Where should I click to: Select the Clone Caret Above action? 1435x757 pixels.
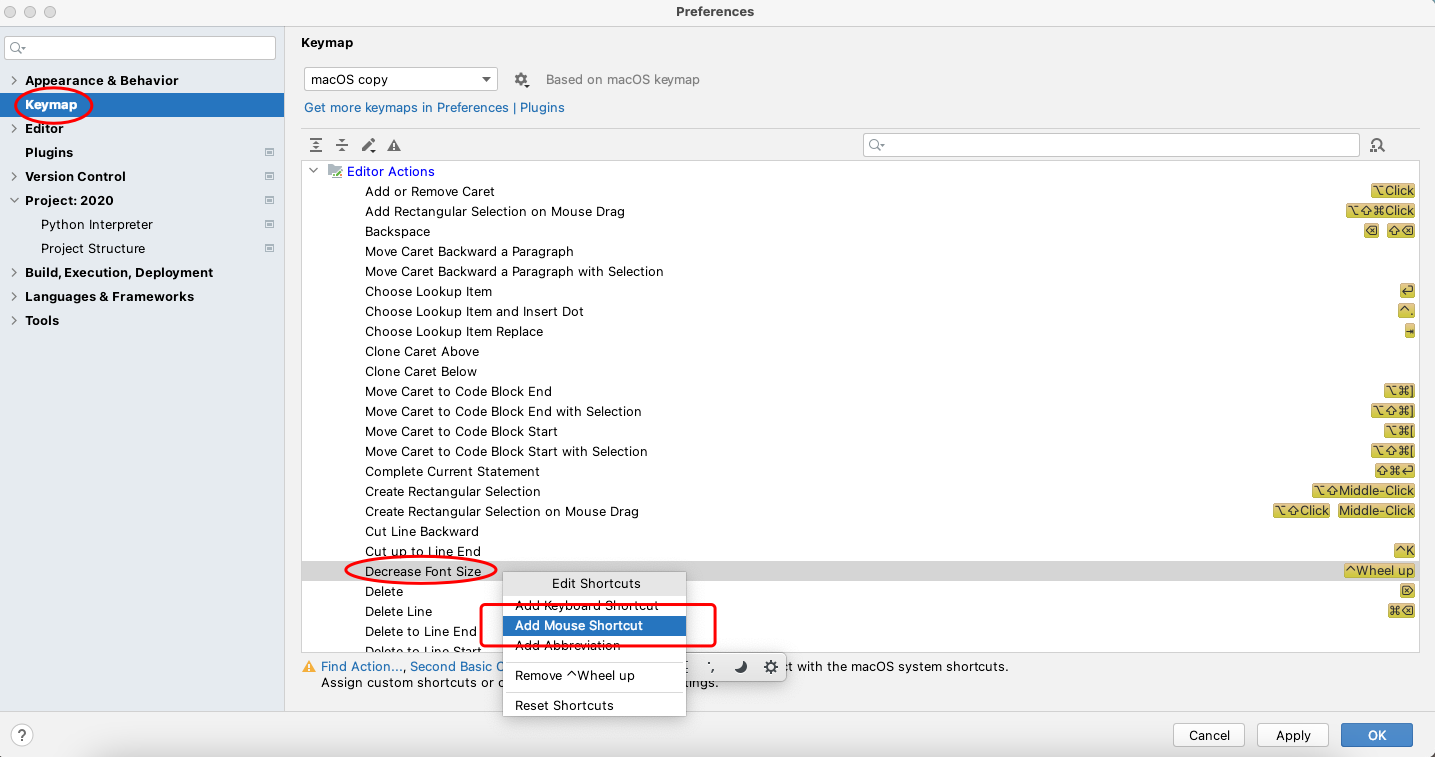click(x=860, y=351)
